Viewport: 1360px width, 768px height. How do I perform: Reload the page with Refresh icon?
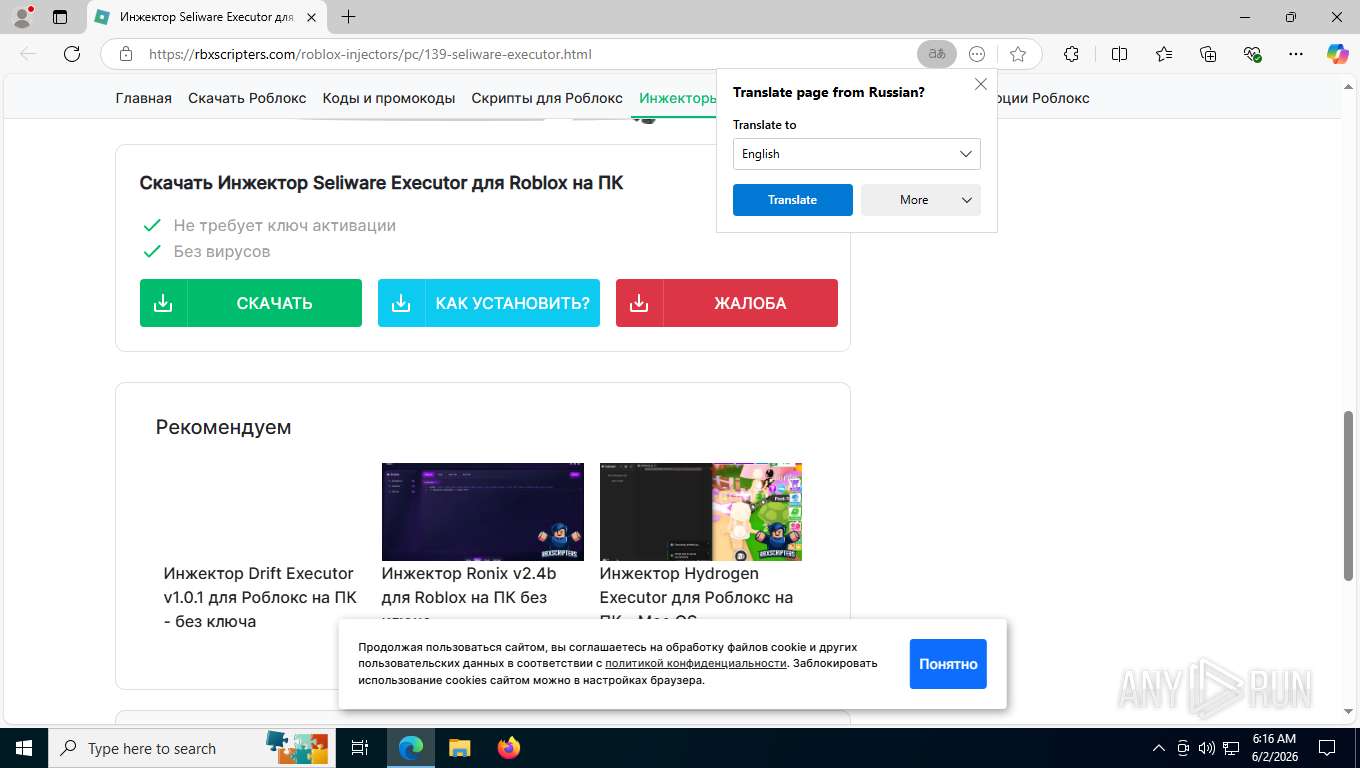coord(72,54)
